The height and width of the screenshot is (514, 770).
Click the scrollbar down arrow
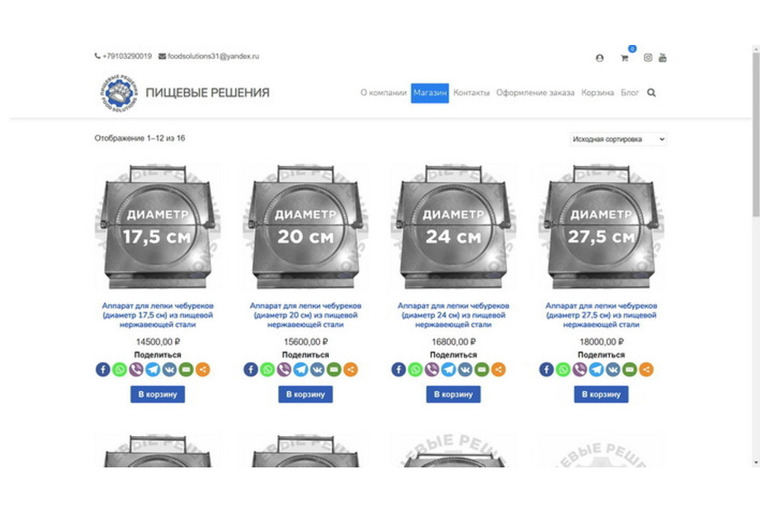[756, 462]
